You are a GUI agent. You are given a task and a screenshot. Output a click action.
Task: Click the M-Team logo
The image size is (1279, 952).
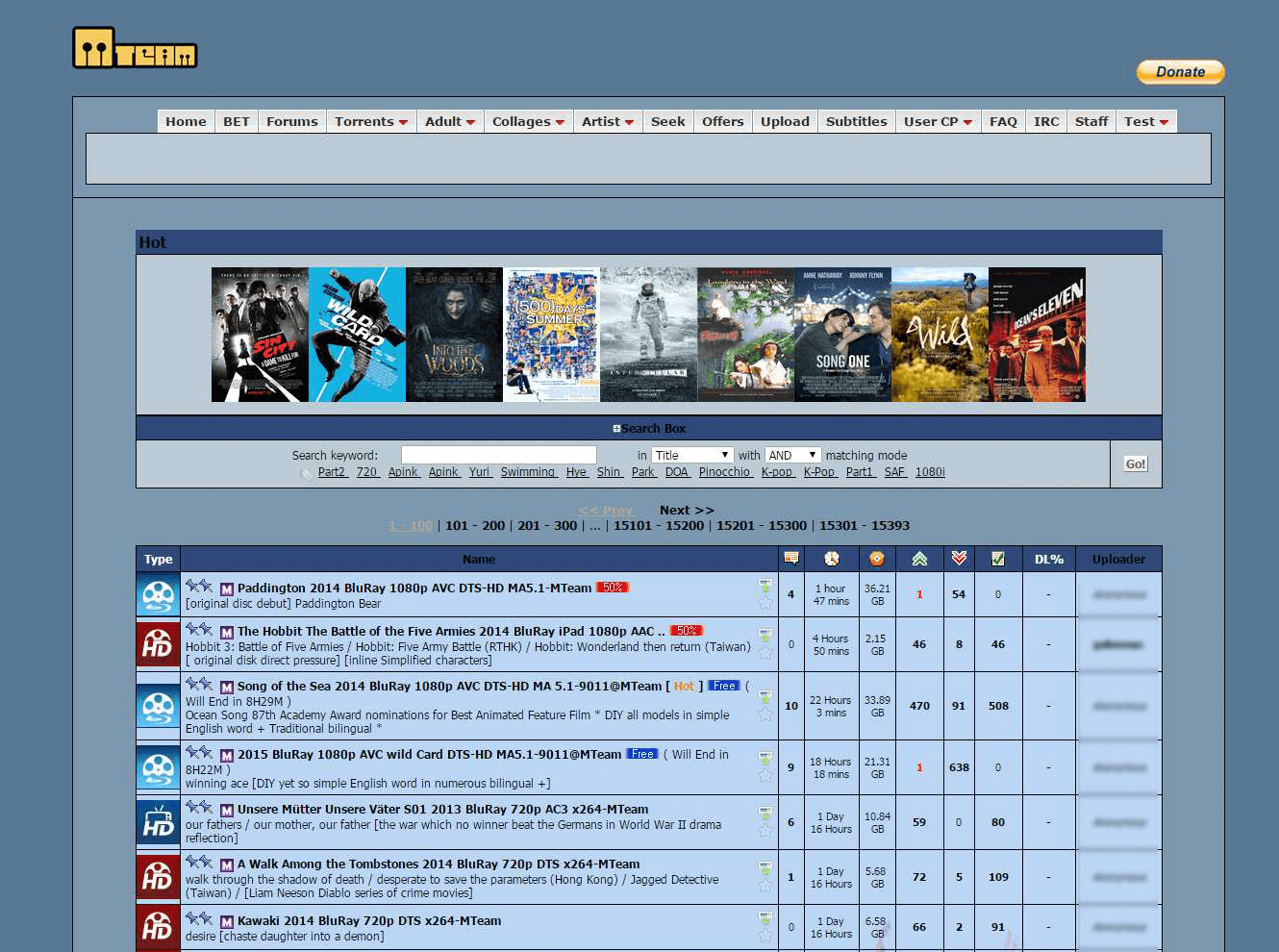(135, 48)
